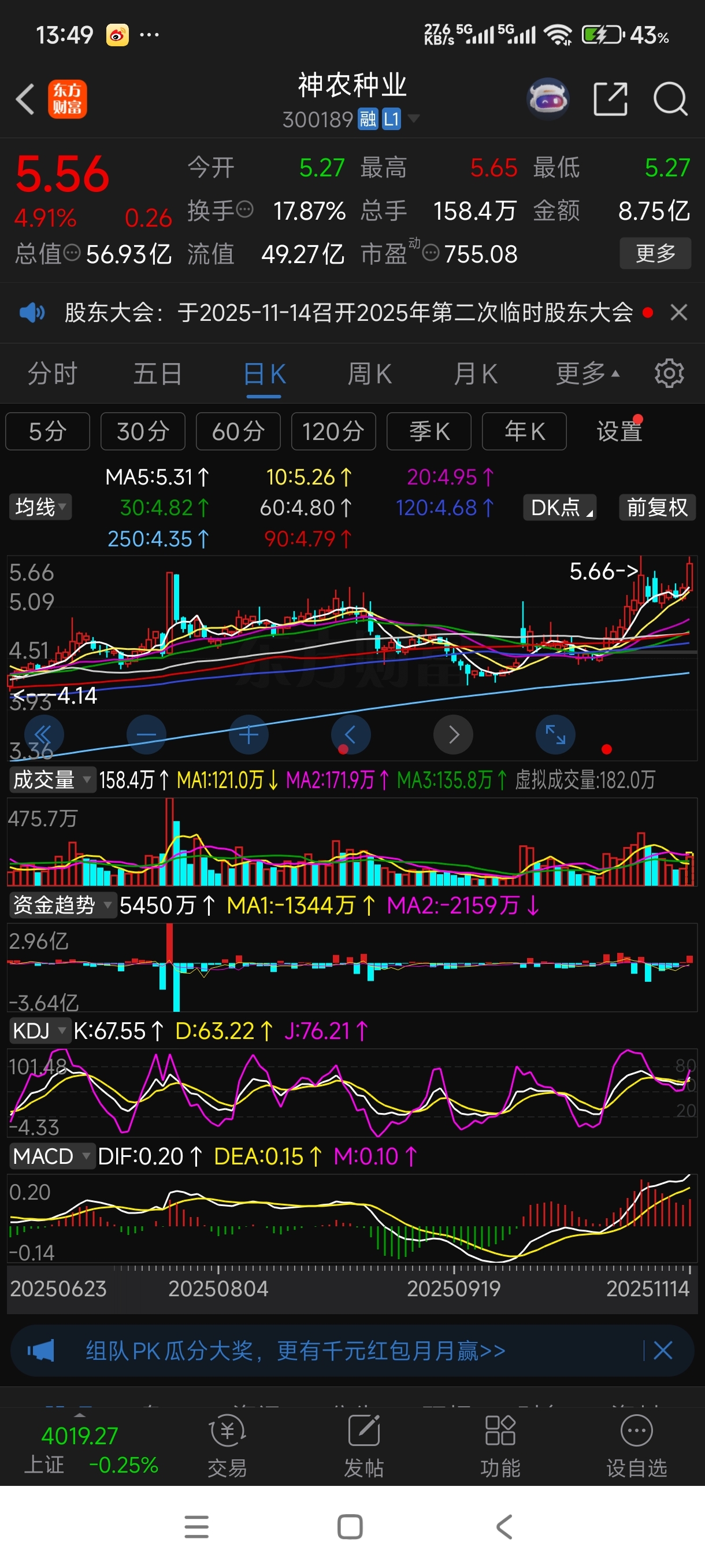
Task: Switch to 分时 tab
Action: point(53,373)
